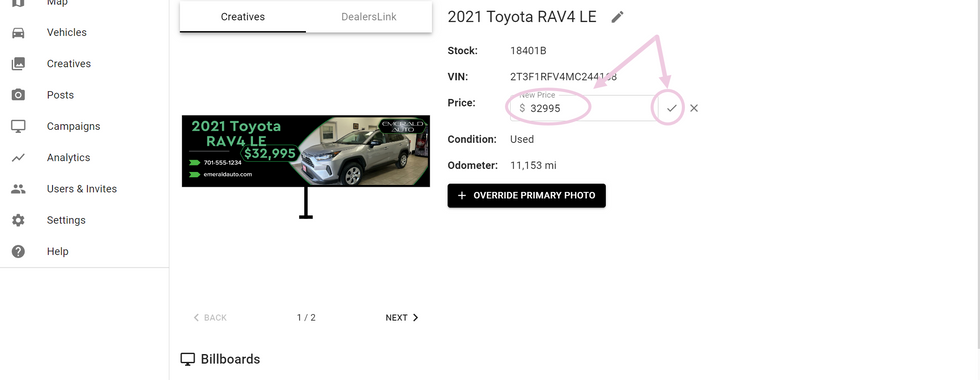Click the Creatives image icon in sidebar
This screenshot has height=380, width=980.
click(x=18, y=64)
